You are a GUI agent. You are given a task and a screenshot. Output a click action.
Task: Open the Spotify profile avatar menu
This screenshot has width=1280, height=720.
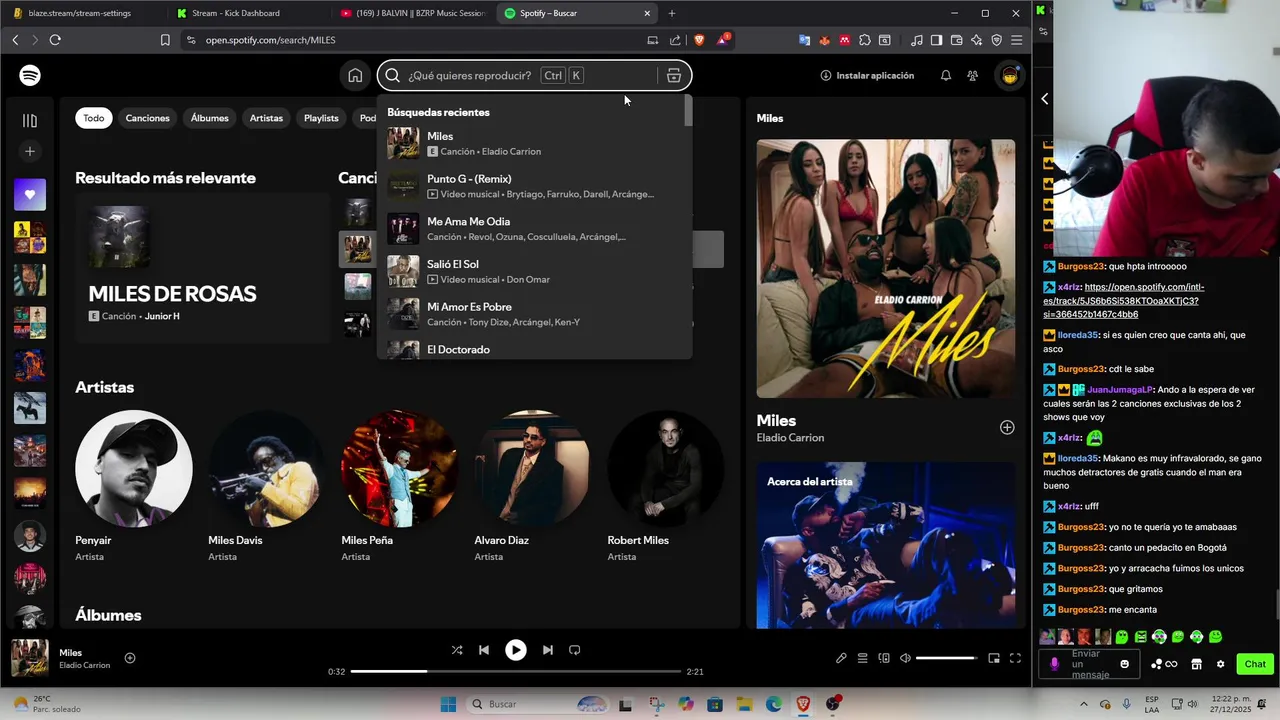pos(1010,76)
